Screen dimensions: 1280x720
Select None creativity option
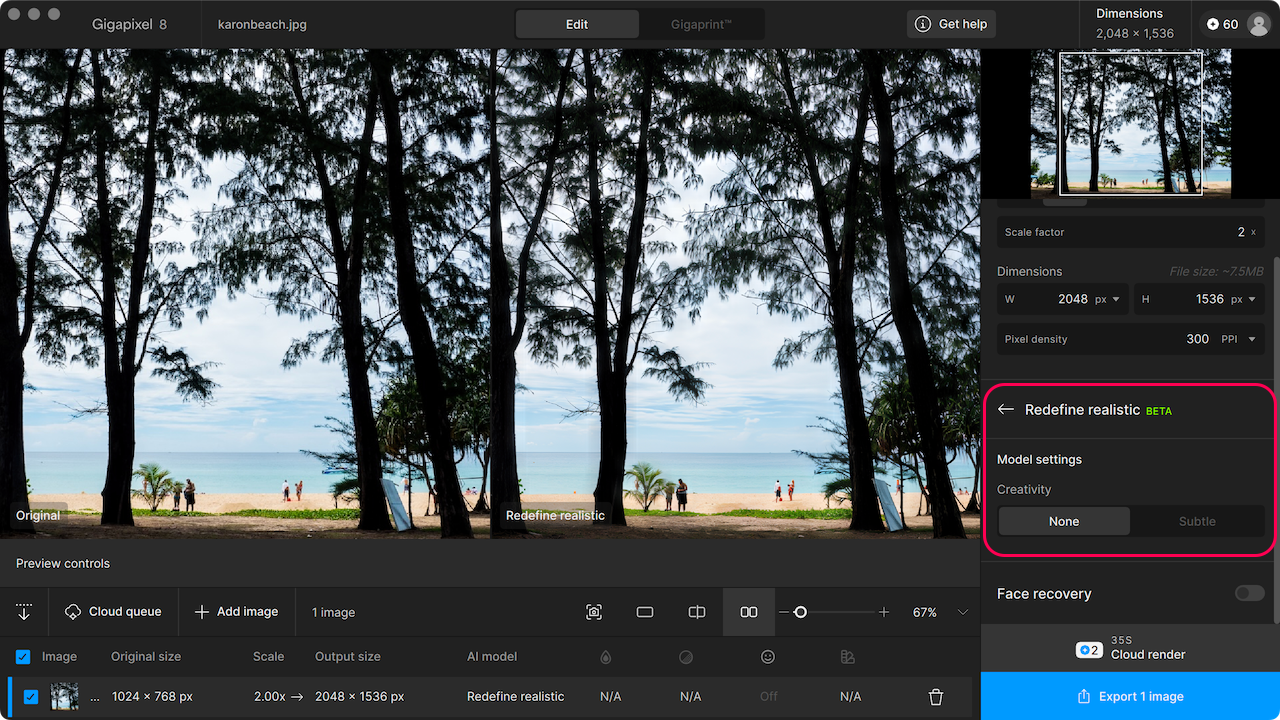pyautogui.click(x=1064, y=521)
